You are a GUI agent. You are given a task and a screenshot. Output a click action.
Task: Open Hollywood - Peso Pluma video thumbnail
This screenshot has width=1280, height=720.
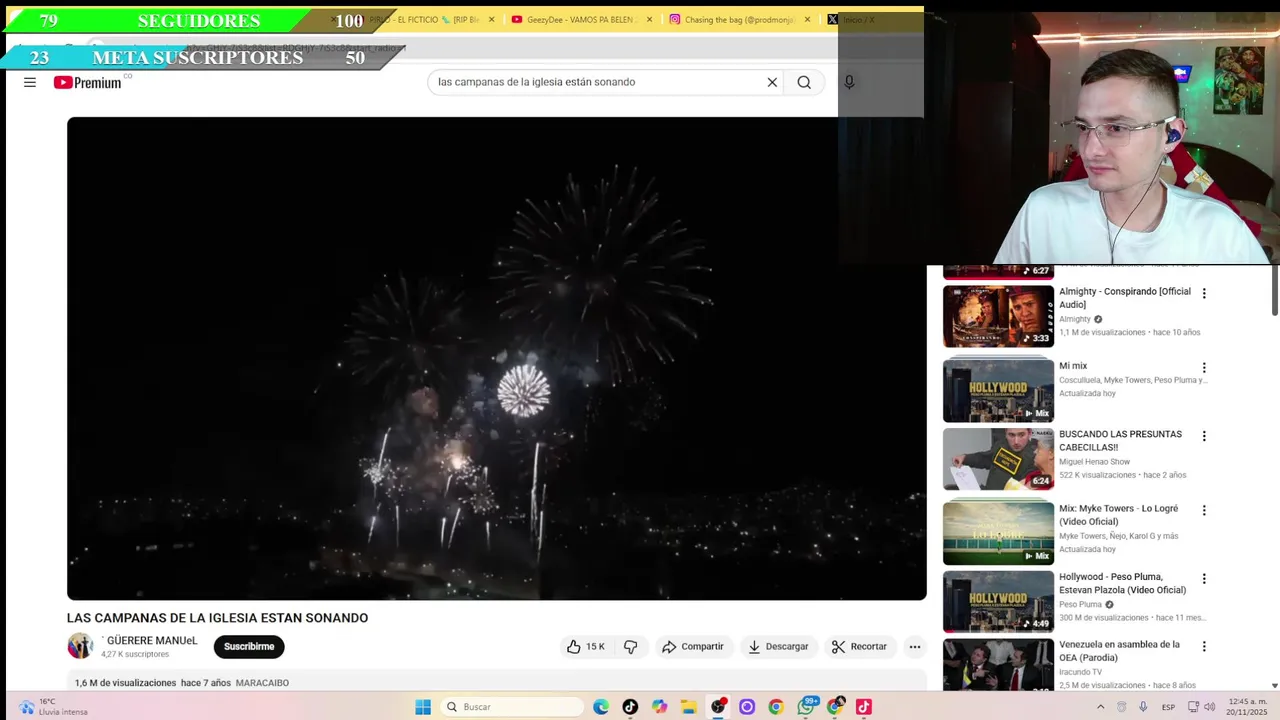(998, 601)
